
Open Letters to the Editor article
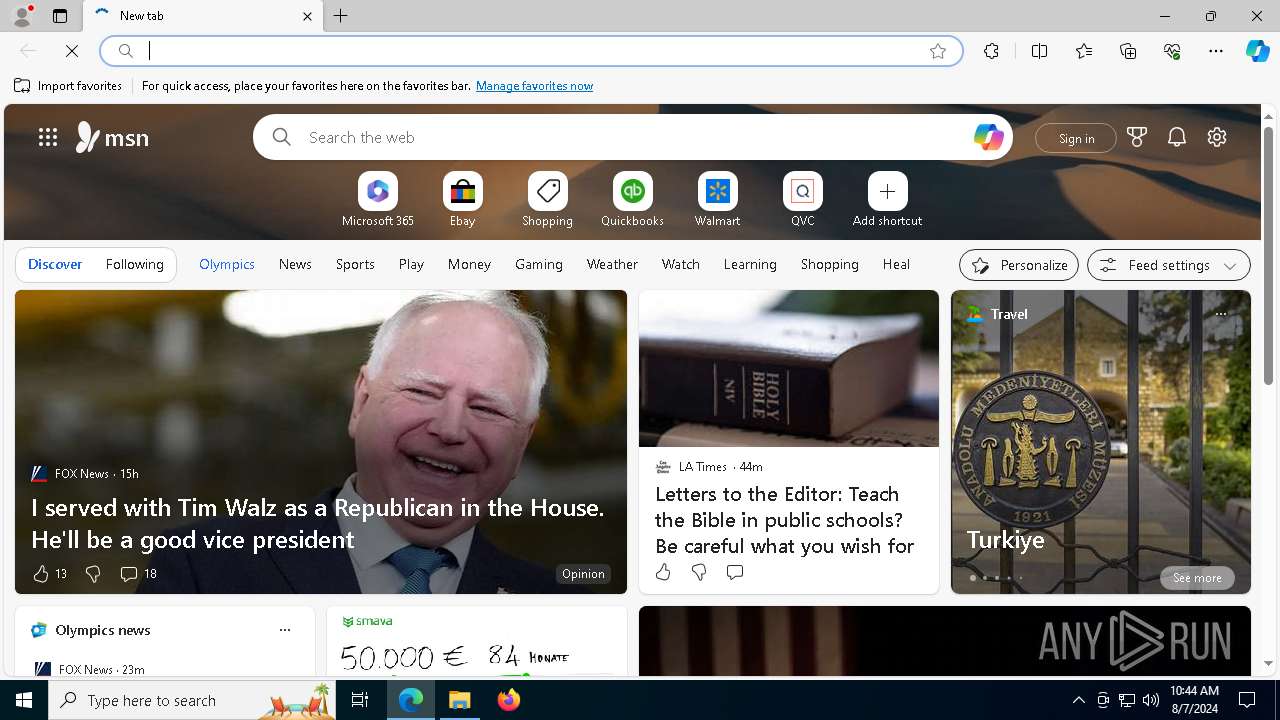click(x=784, y=520)
